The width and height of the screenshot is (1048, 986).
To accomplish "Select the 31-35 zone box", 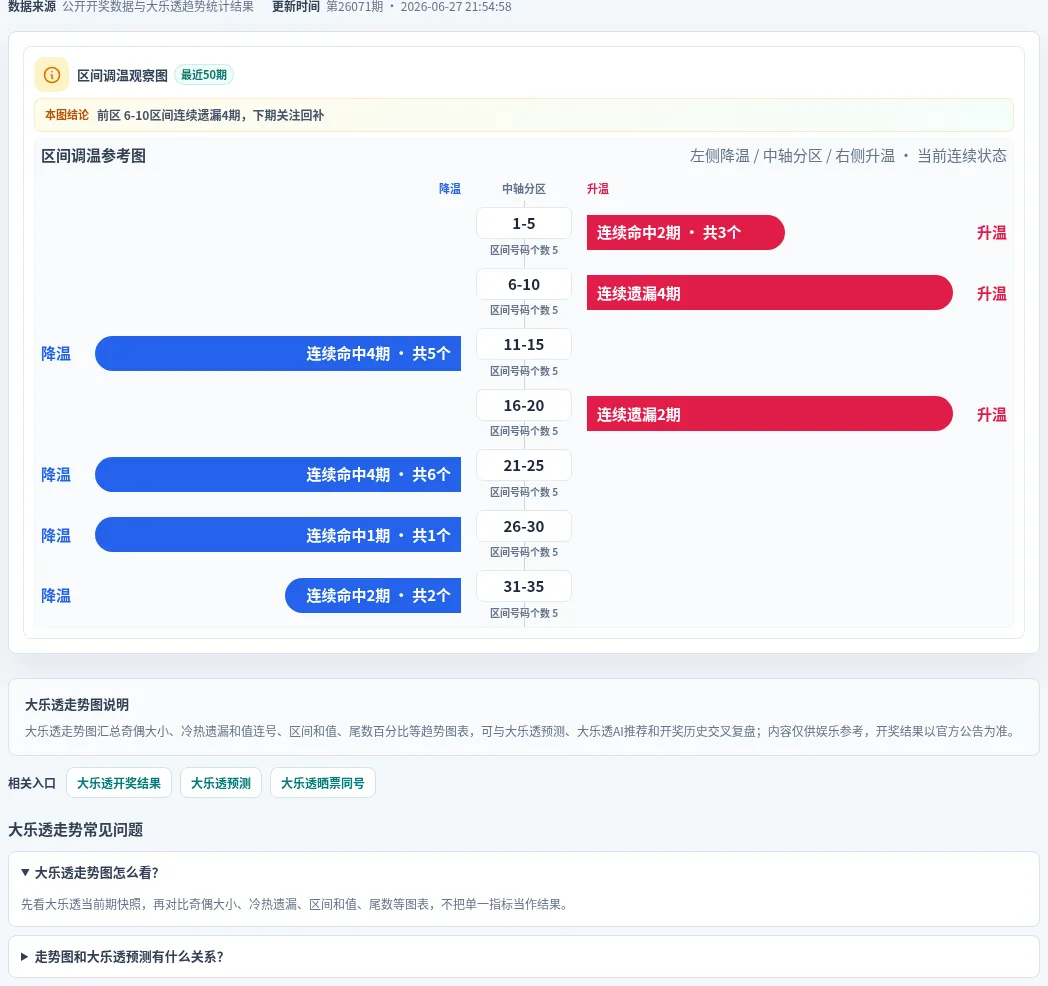I will coord(524,586).
